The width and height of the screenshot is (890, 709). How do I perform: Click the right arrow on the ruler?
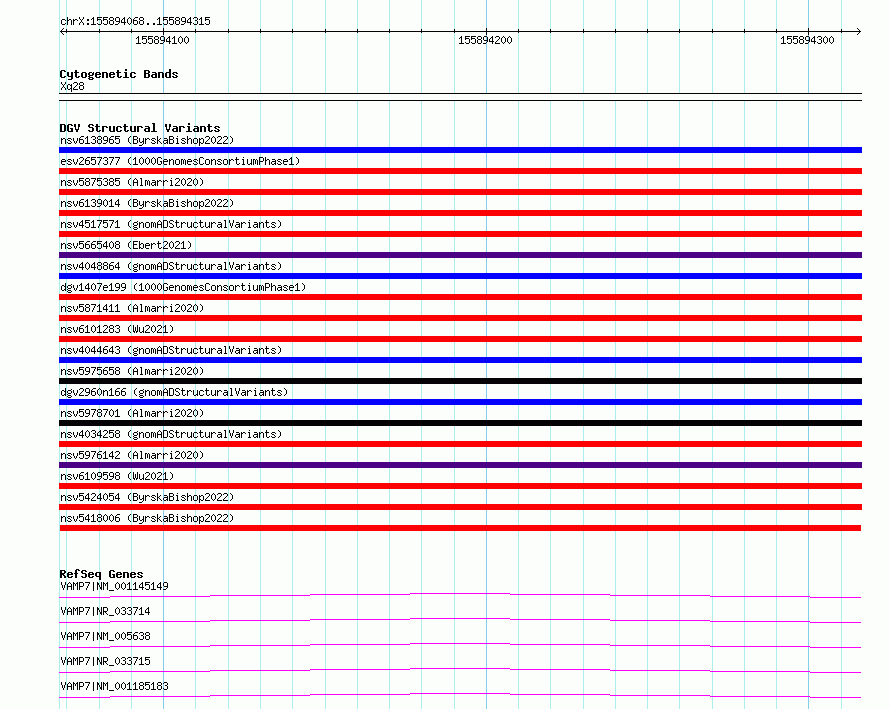858,31
